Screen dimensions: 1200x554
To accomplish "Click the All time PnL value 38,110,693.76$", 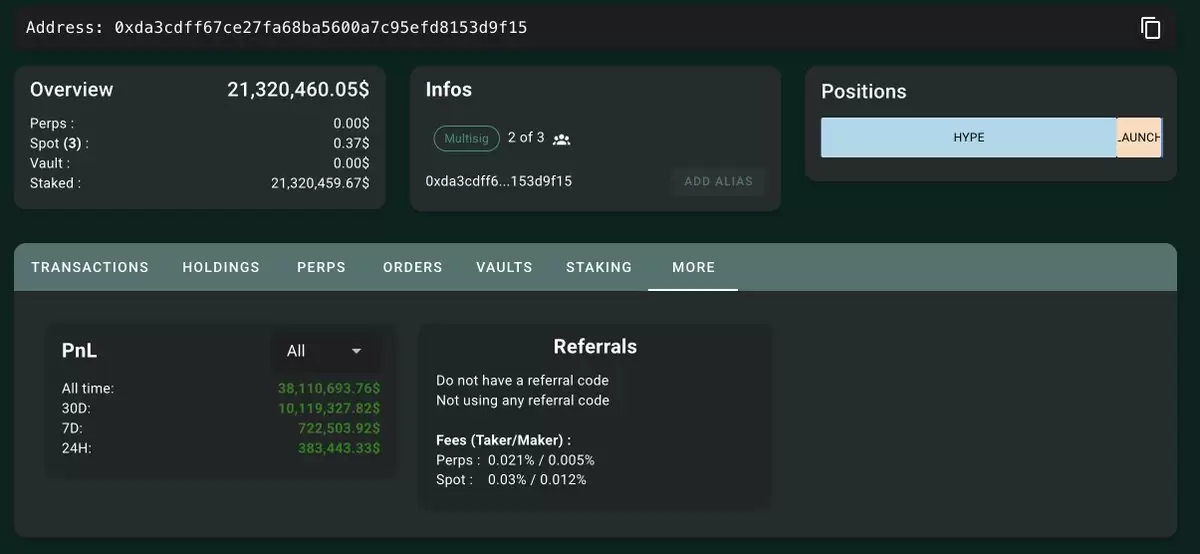I will coord(329,388).
